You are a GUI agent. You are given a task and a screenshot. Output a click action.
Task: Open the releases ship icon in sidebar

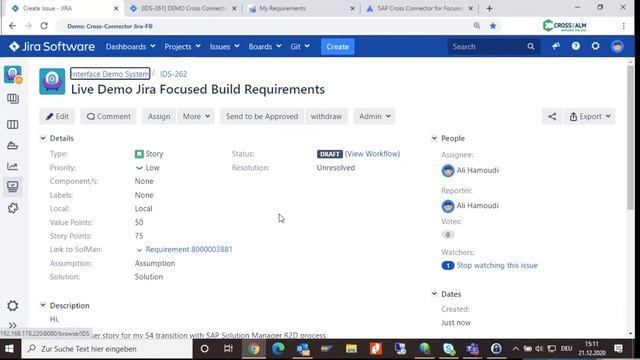coord(13,146)
